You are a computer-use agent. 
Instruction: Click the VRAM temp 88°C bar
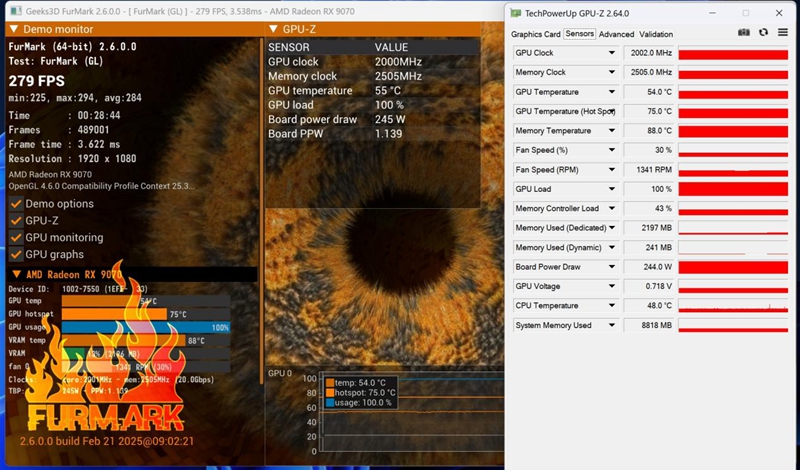tap(123, 340)
